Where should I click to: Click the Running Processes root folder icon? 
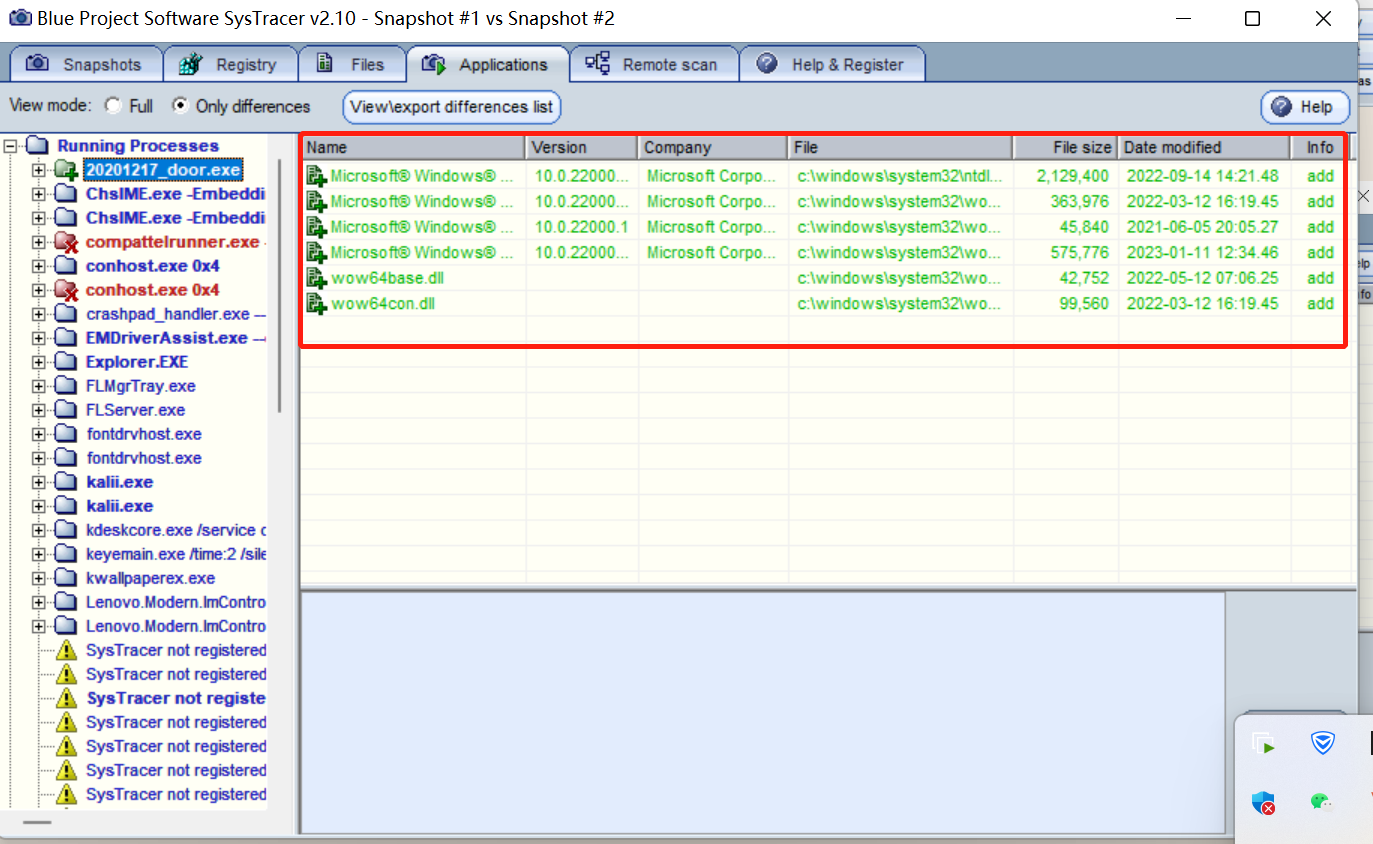pyautogui.click(x=37, y=146)
